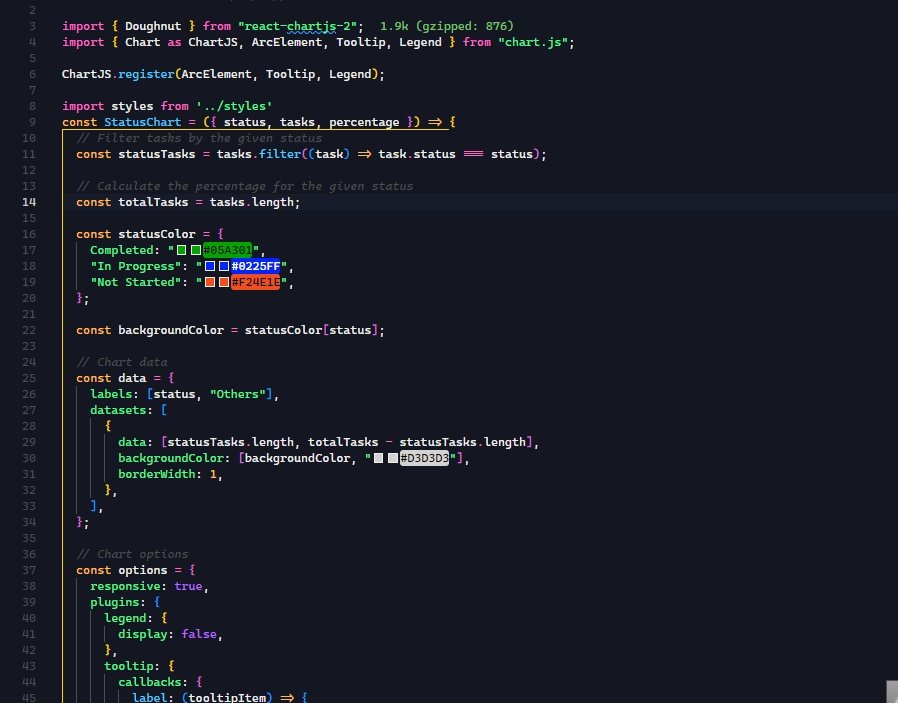The image size is (898, 703).
Task: Click the "// Chart data" comment
Action: (x=121, y=362)
